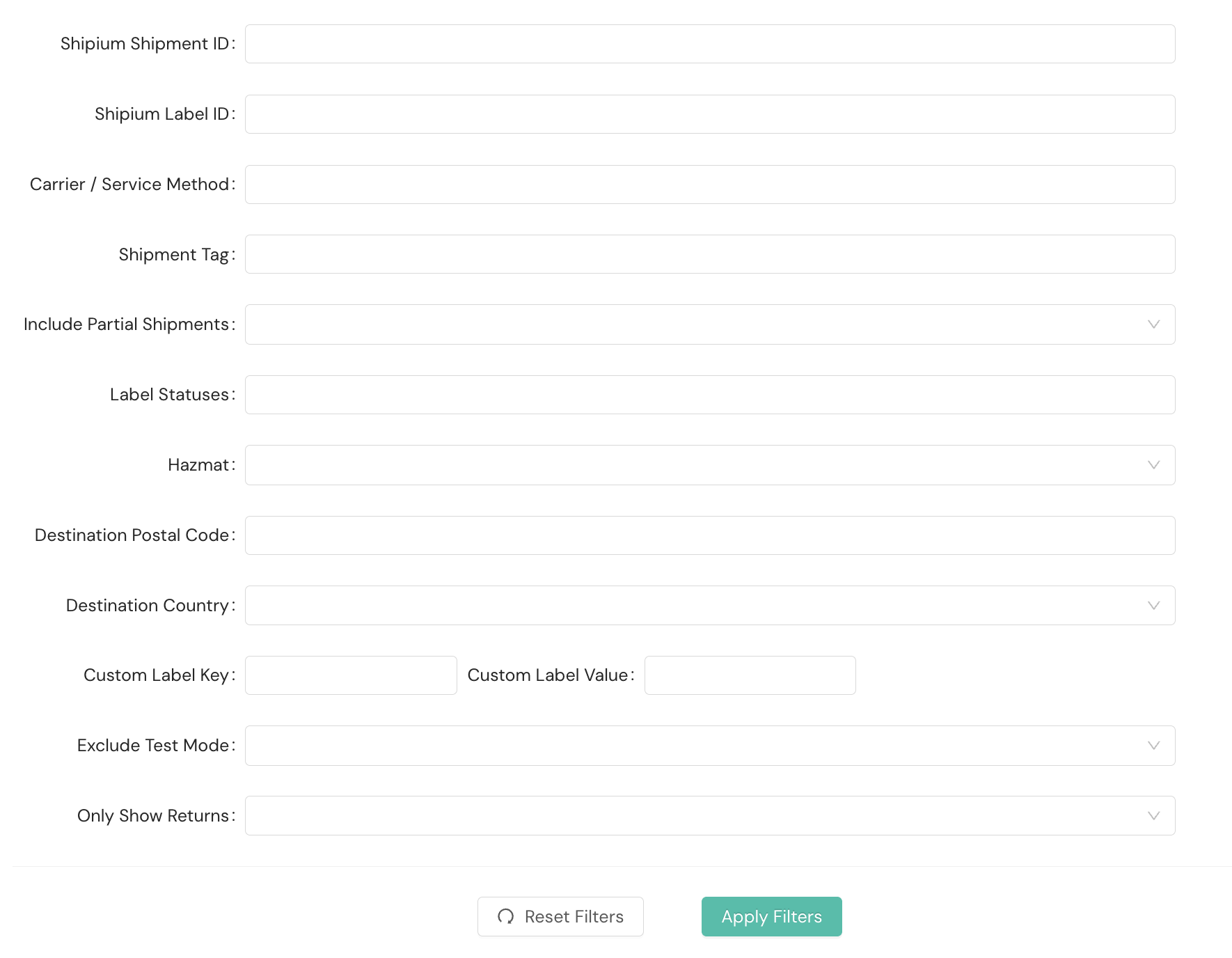Image resolution: width=1232 pixels, height=958 pixels.
Task: Click the Destination Postal Code field
Action: (710, 535)
